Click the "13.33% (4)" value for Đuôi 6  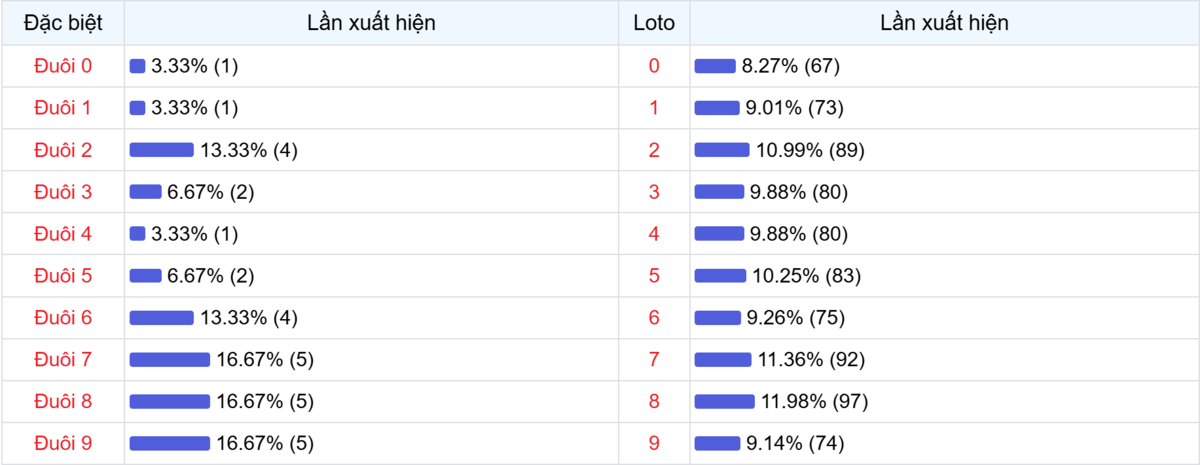pos(249,318)
